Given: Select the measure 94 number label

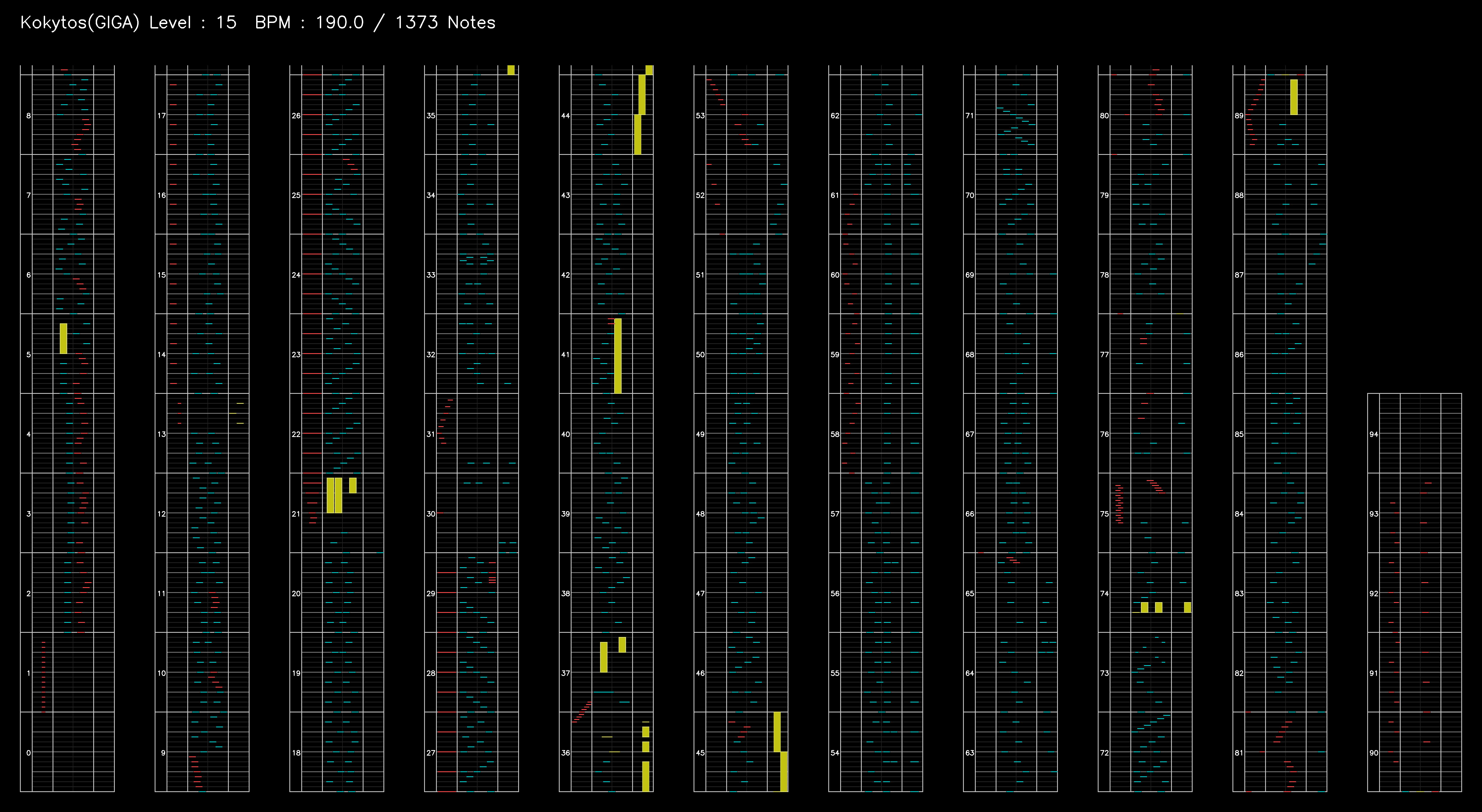Looking at the screenshot, I should [1374, 434].
